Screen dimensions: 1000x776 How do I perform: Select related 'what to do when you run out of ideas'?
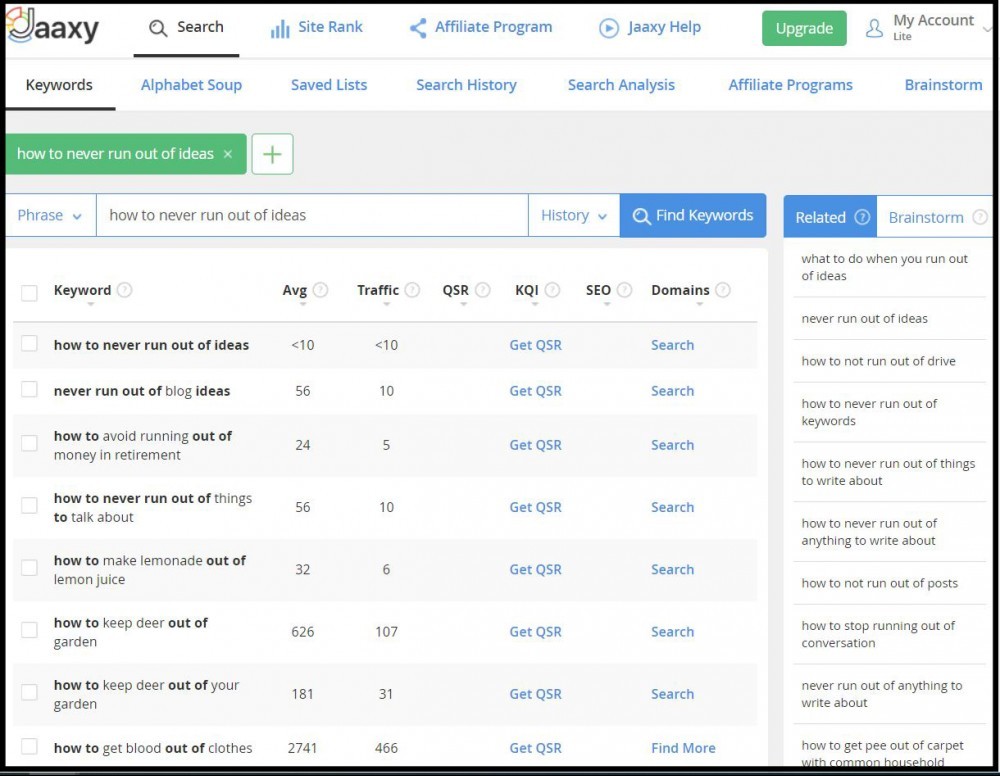(885, 267)
